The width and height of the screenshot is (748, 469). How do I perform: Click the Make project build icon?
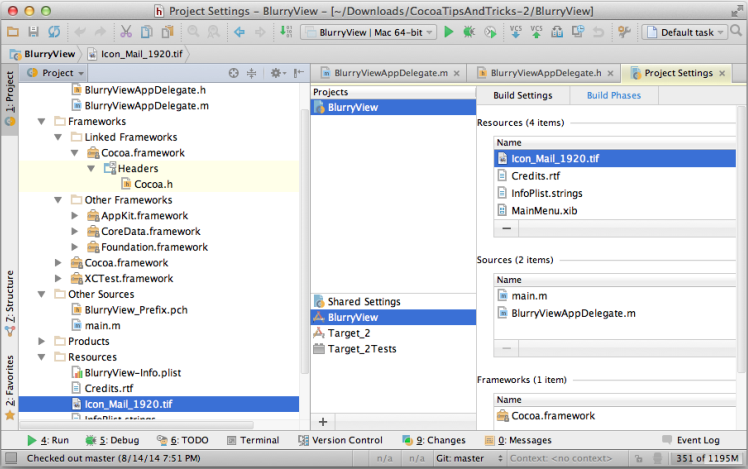pos(286,31)
